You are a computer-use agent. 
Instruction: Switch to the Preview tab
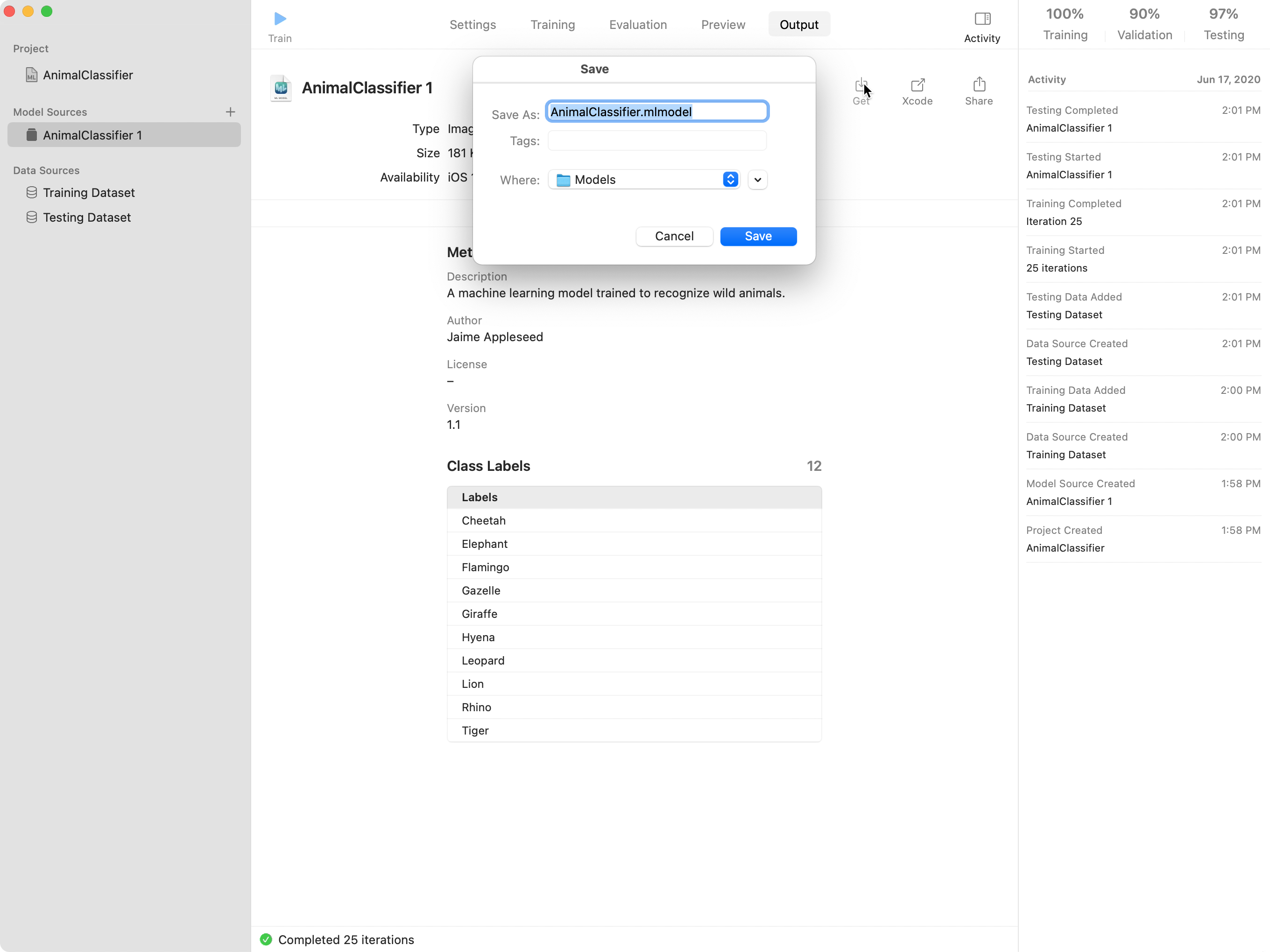(x=722, y=24)
